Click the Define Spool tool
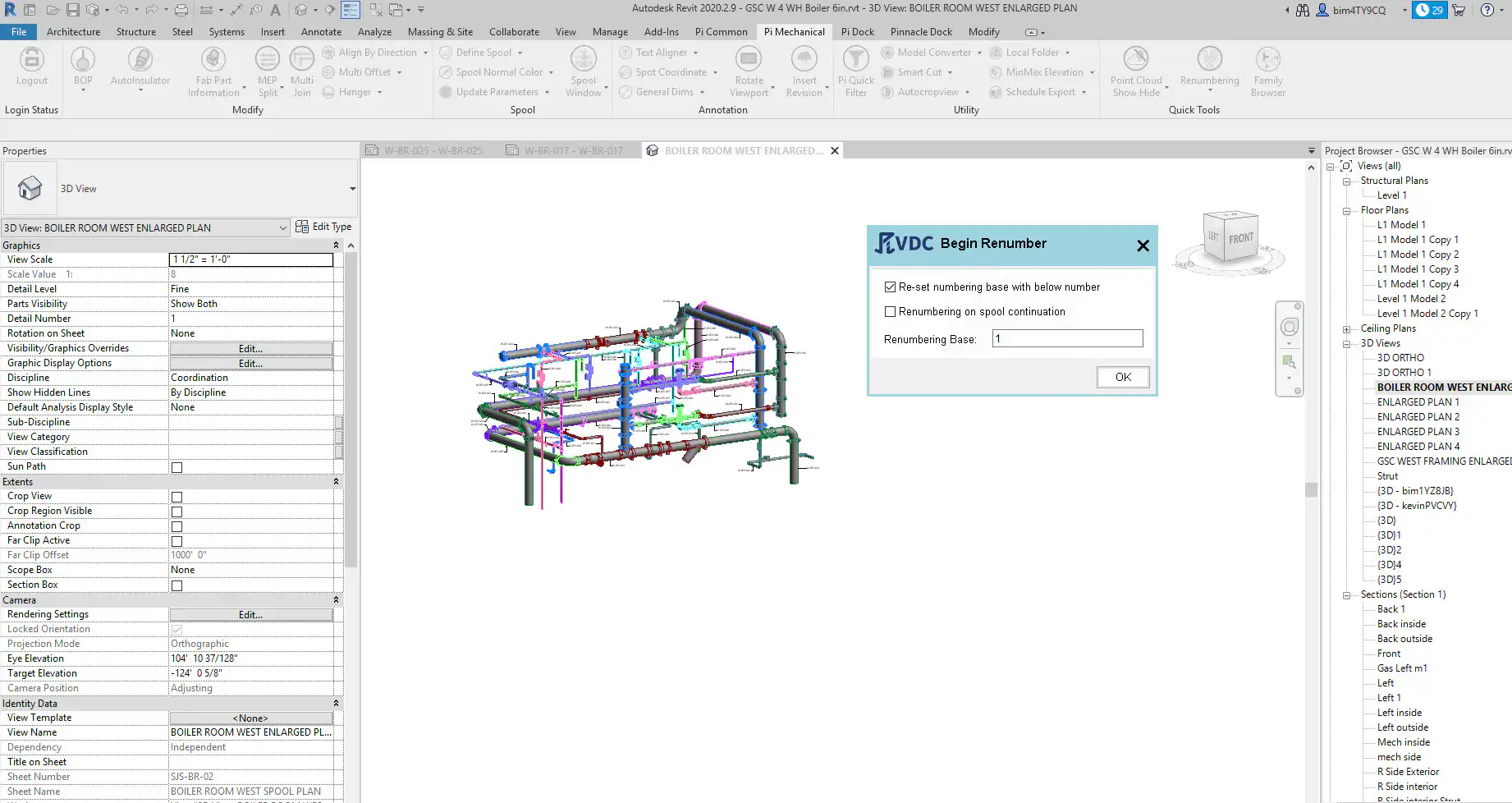Viewport: 1512px width, 803px height. click(483, 53)
